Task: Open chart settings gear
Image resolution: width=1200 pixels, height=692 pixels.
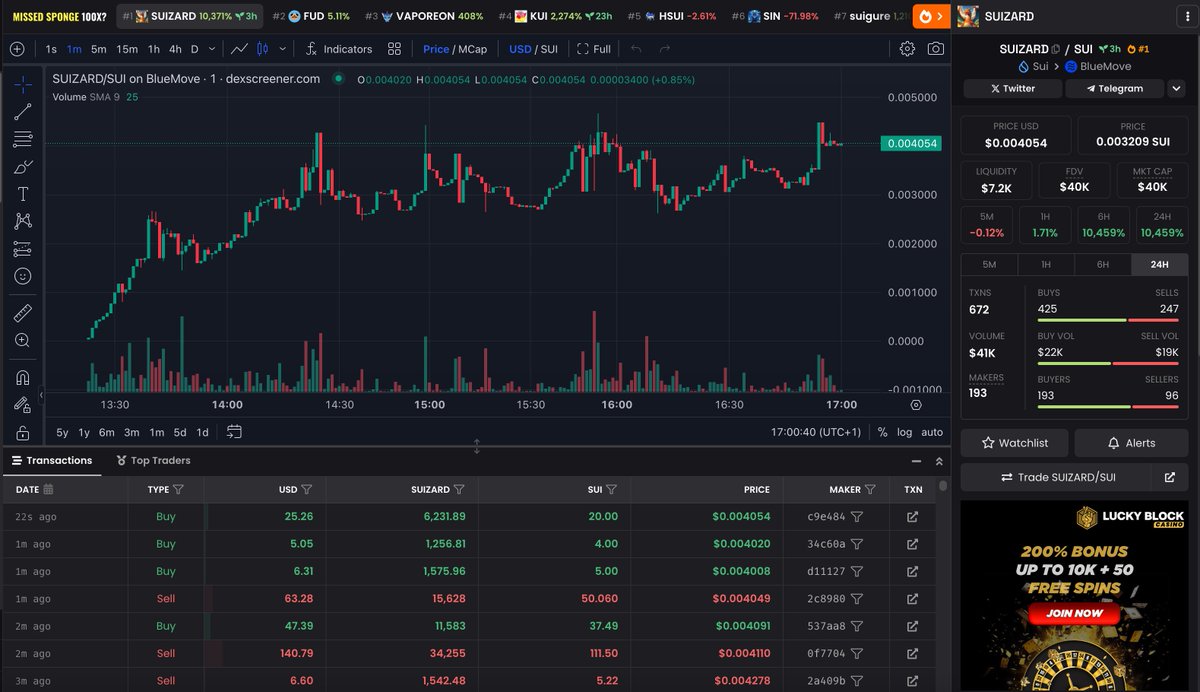Action: point(907,49)
